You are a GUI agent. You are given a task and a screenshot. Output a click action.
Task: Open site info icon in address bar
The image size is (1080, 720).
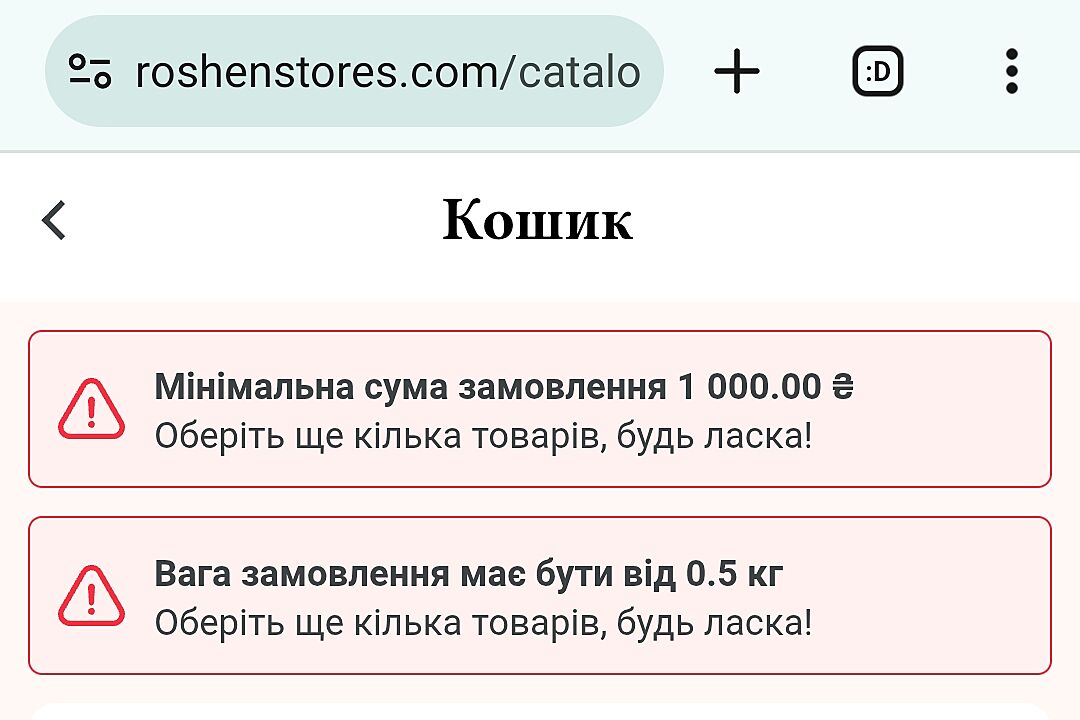(x=90, y=71)
